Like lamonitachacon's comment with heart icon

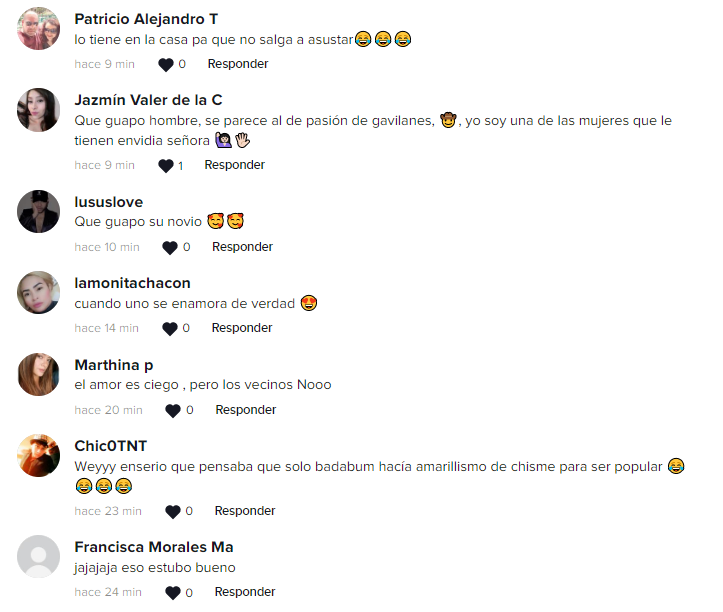(170, 328)
